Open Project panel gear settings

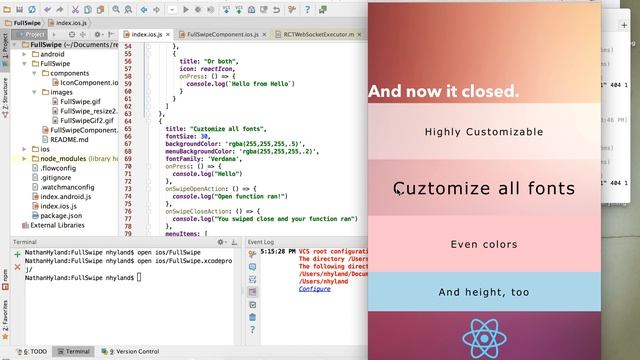coord(98,35)
